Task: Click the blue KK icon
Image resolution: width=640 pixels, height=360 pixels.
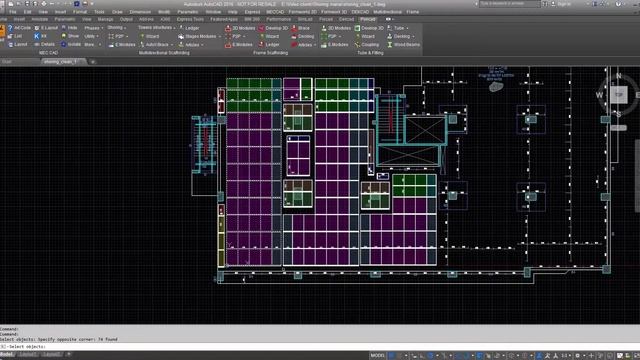Action: pyautogui.click(x=37, y=36)
